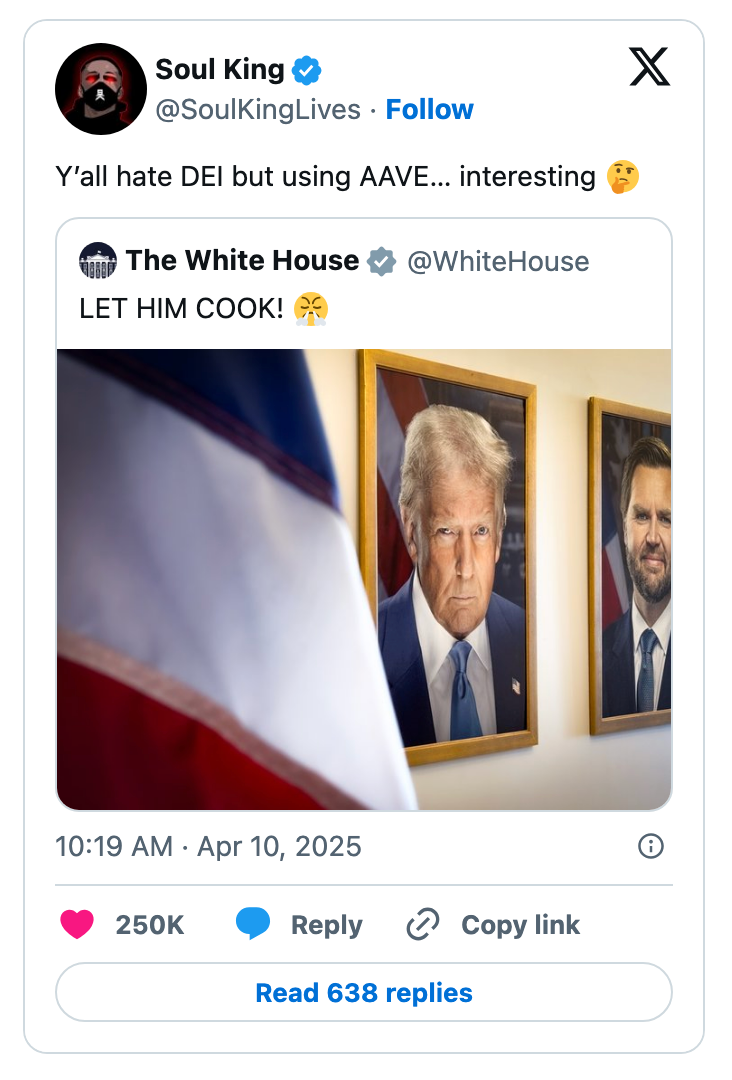Click The White House profile picture
The height and width of the screenshot is (1080, 732).
[x=98, y=260]
